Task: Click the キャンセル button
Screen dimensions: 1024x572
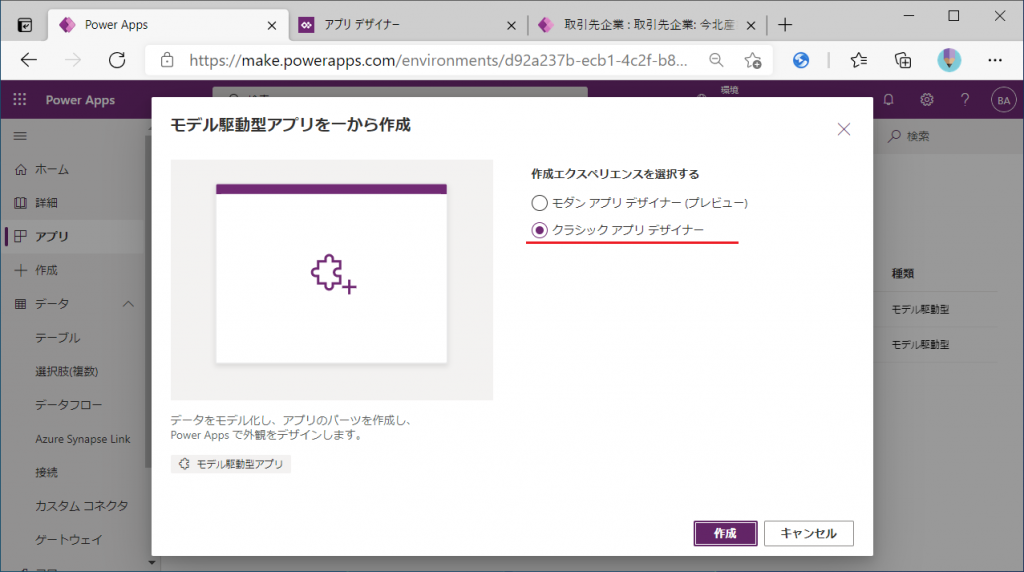Action: pos(808,533)
